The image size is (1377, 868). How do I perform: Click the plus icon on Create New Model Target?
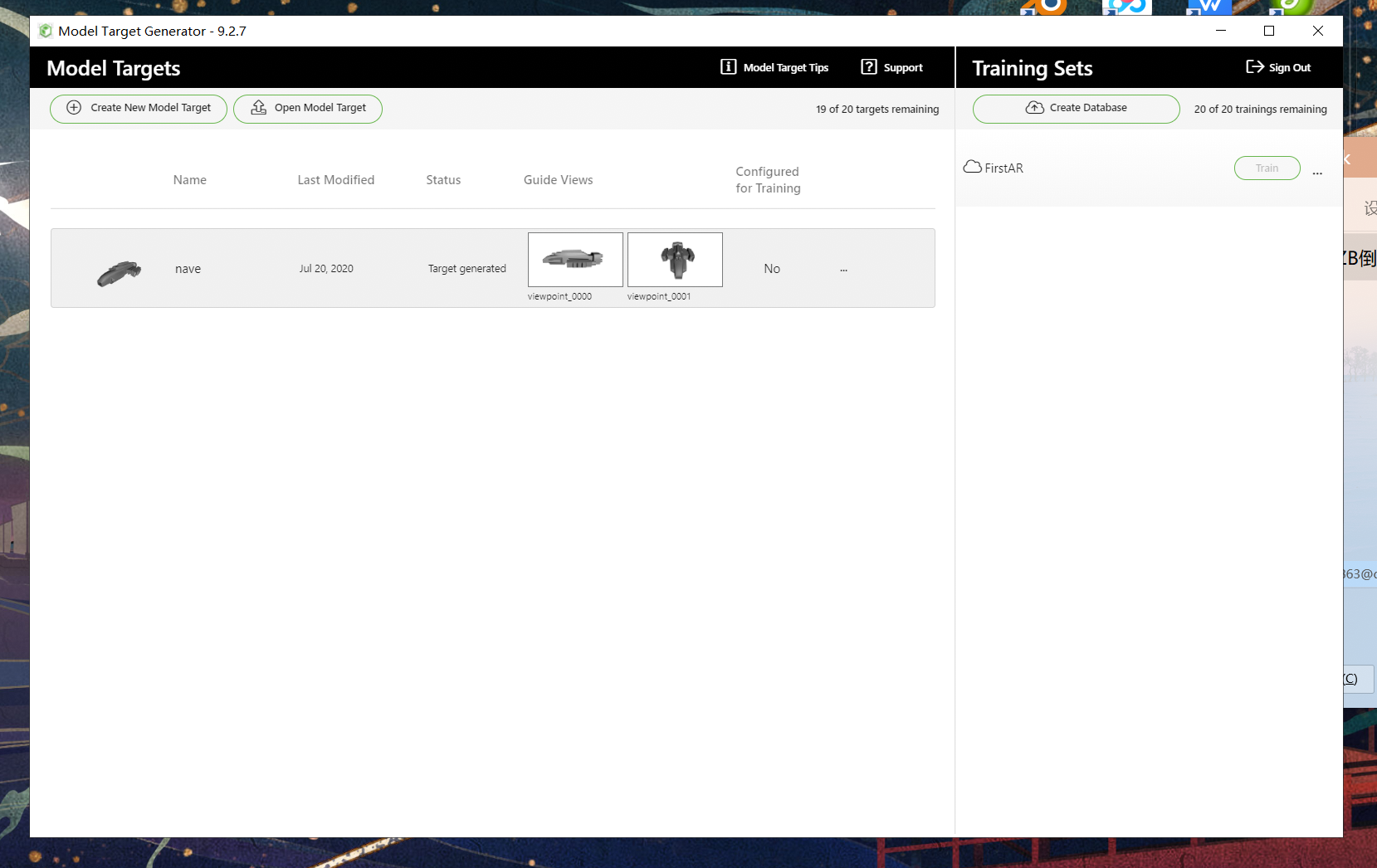pyautogui.click(x=74, y=108)
